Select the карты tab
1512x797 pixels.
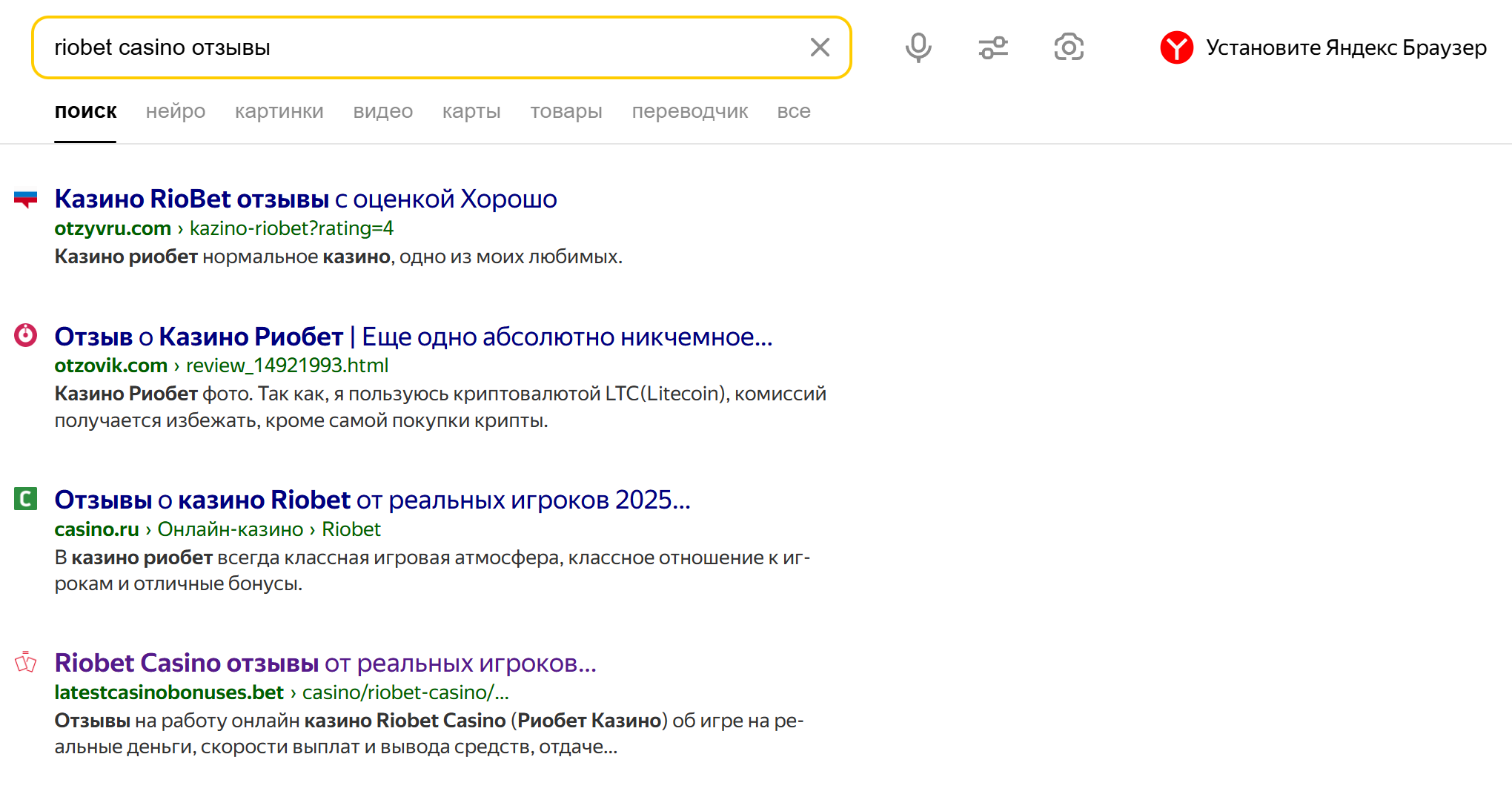(x=471, y=111)
